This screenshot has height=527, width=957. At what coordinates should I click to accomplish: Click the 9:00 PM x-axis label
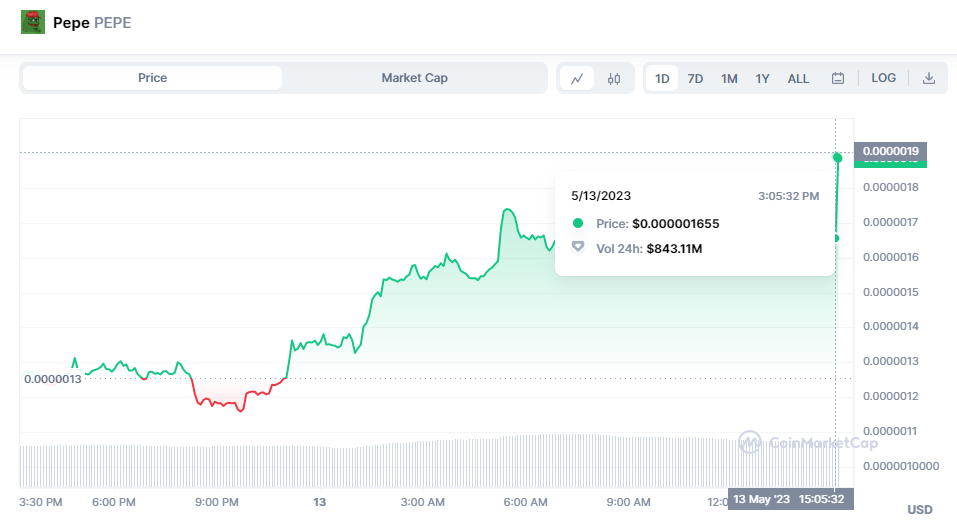point(217,503)
